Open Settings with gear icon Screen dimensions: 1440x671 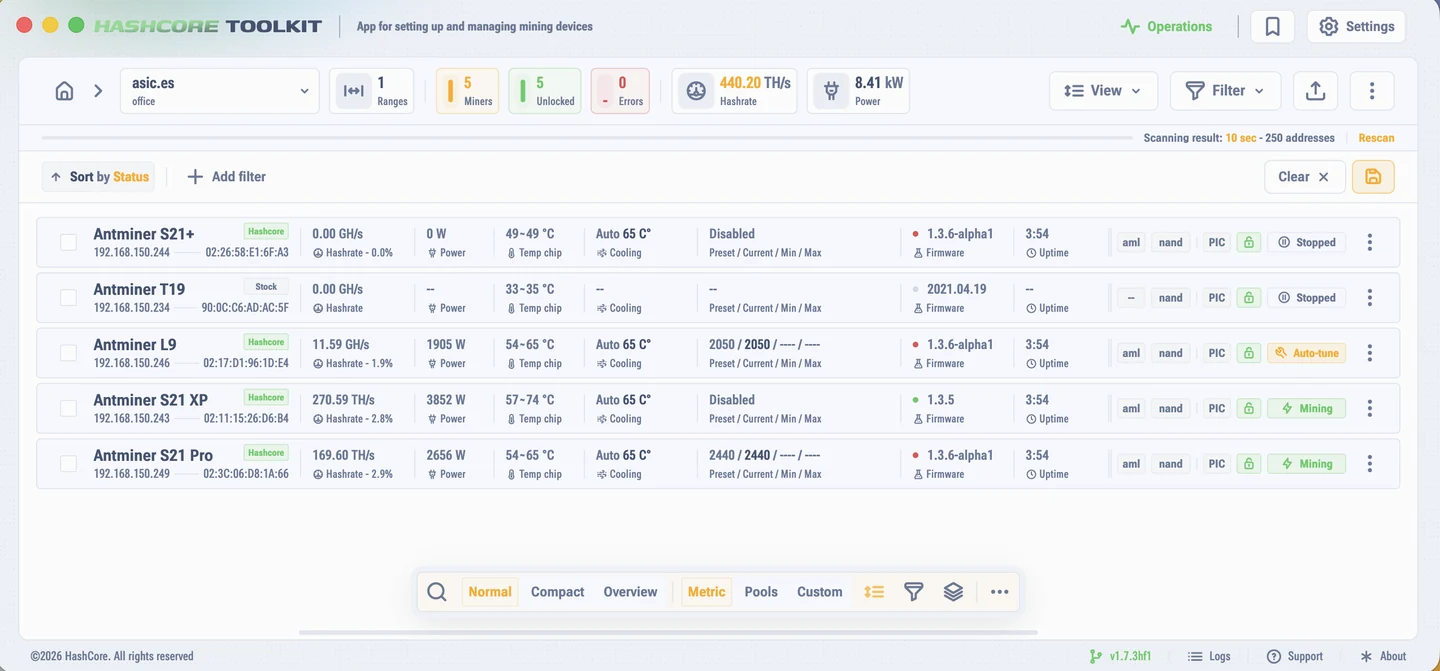point(1356,27)
